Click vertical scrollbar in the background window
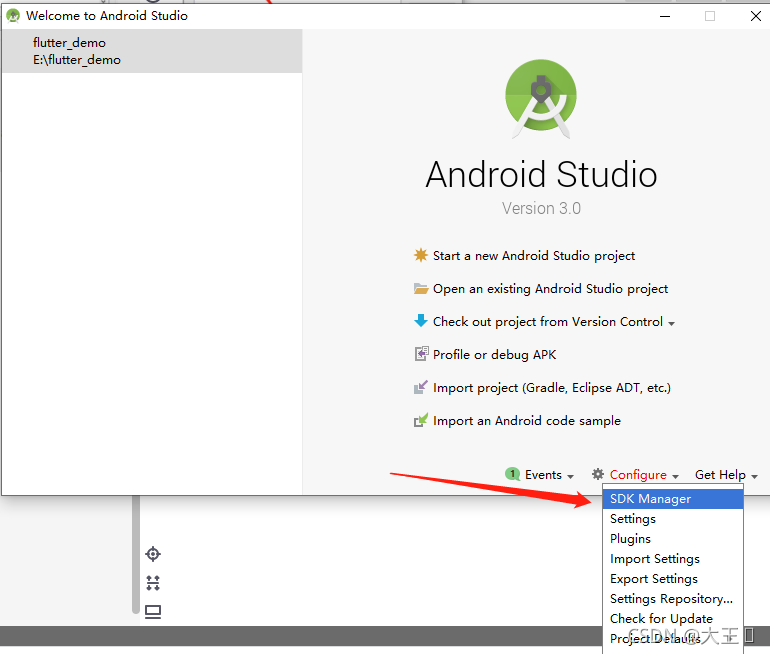 (136, 555)
